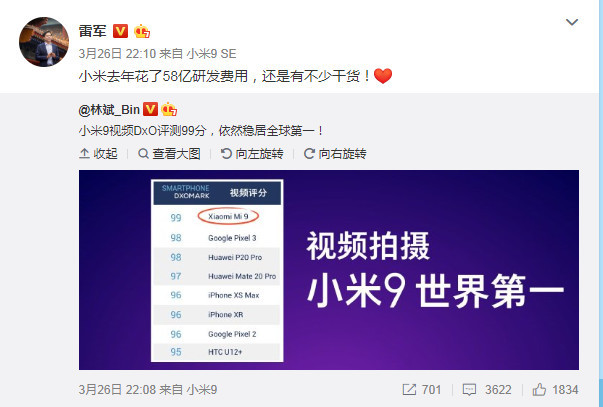Open the 3月26日 22:10 post timestamp
The height and width of the screenshot is (407, 603).
pos(117,53)
